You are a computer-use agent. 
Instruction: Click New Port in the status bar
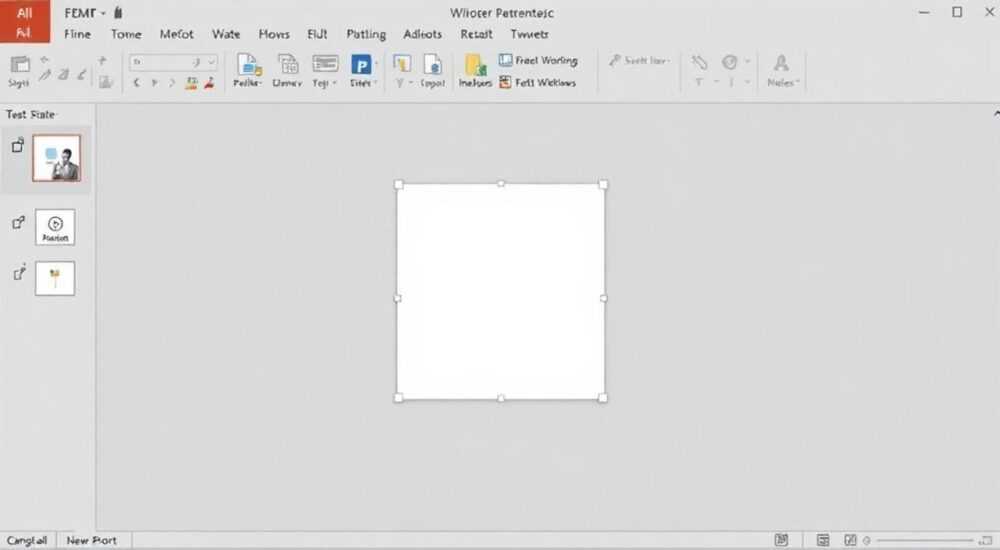coord(91,540)
